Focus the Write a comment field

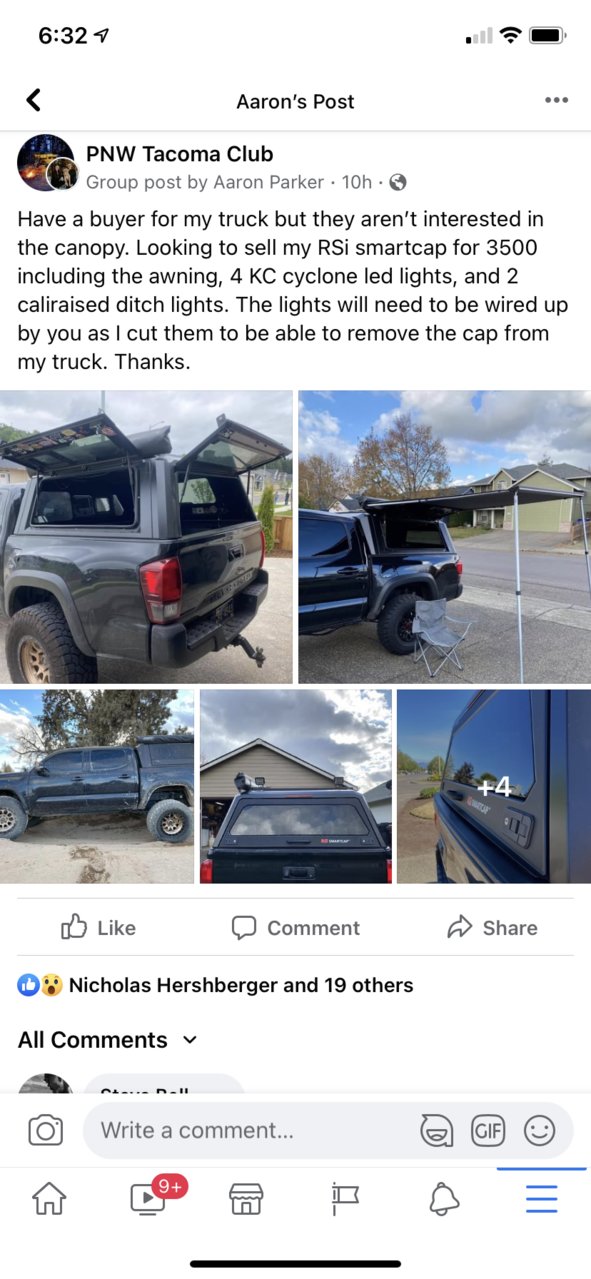pos(250,1131)
